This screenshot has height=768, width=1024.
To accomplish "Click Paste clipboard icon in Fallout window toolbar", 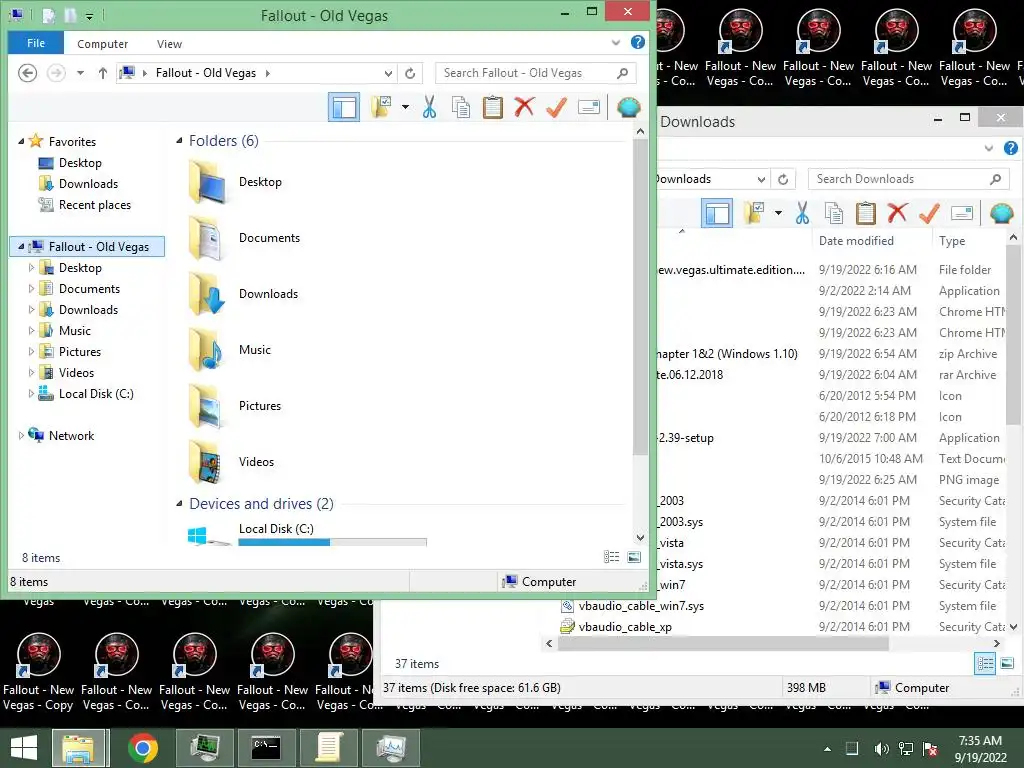I will click(x=492, y=107).
